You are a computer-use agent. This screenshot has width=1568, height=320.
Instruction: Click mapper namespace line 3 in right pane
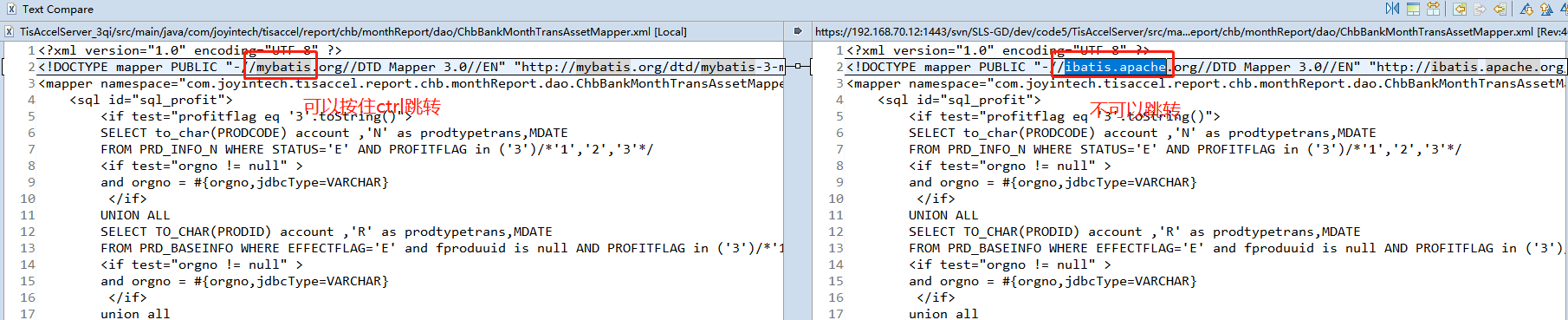coord(1207,83)
